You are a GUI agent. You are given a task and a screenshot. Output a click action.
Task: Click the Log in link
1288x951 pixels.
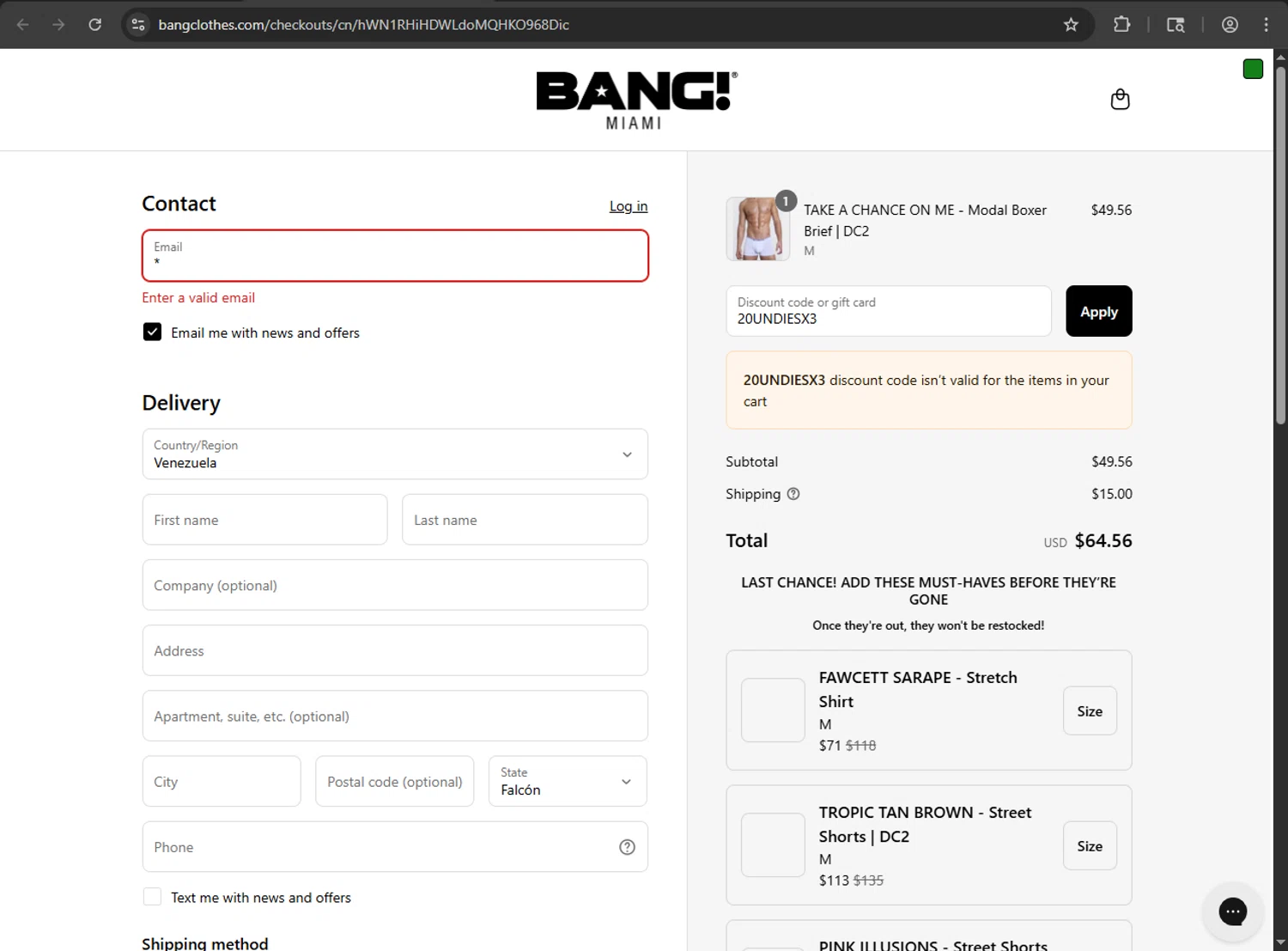[629, 206]
